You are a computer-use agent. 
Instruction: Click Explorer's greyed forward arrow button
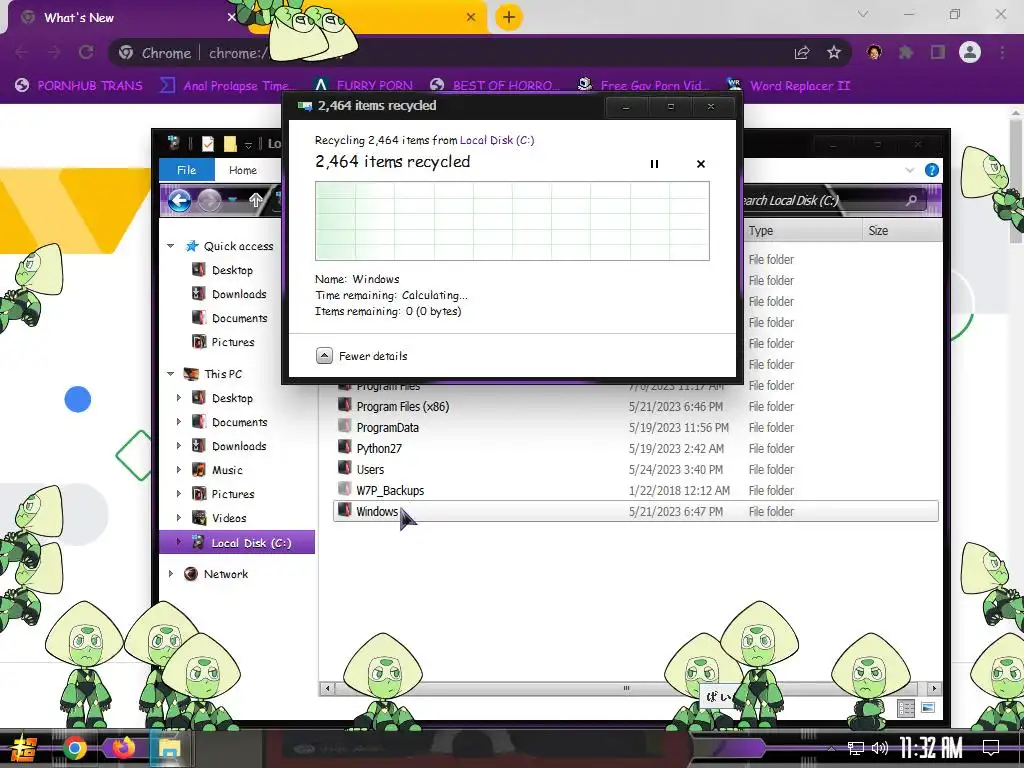click(210, 200)
